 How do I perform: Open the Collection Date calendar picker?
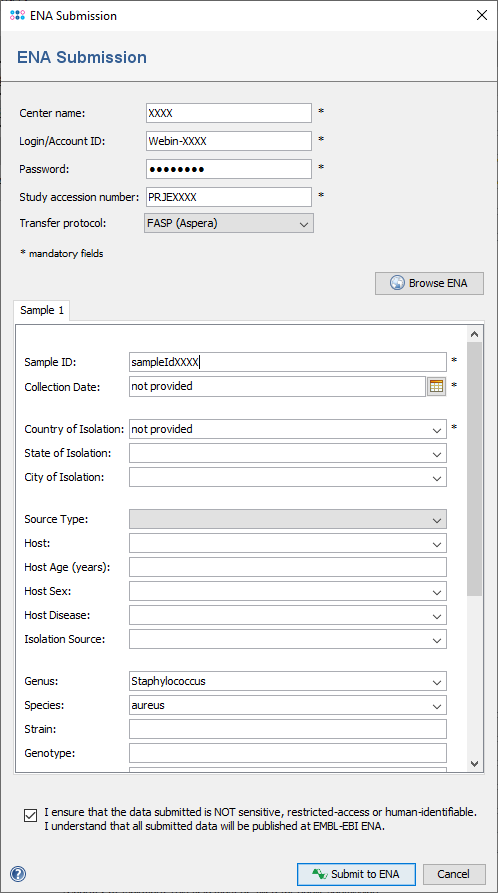coord(436,386)
